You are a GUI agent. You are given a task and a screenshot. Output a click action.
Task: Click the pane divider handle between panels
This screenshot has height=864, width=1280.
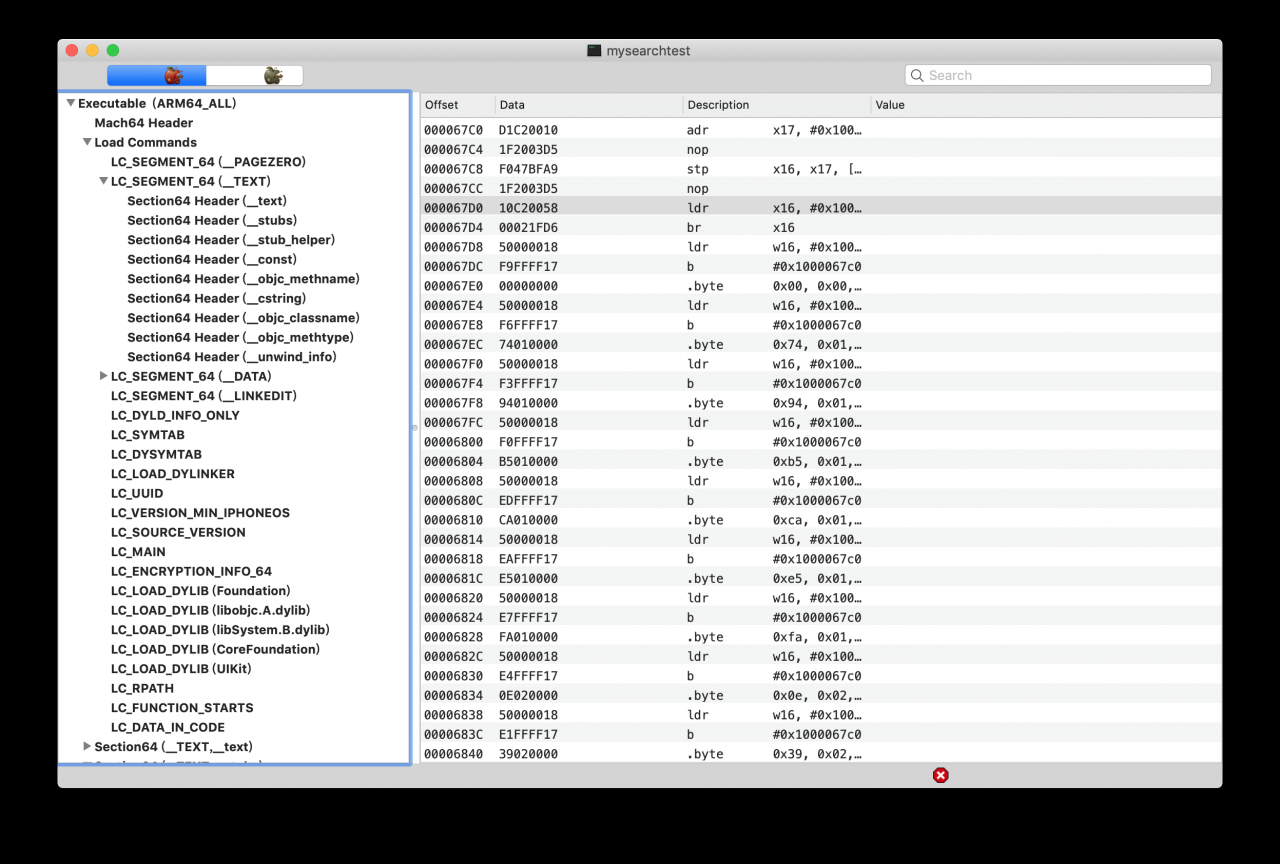[414, 428]
